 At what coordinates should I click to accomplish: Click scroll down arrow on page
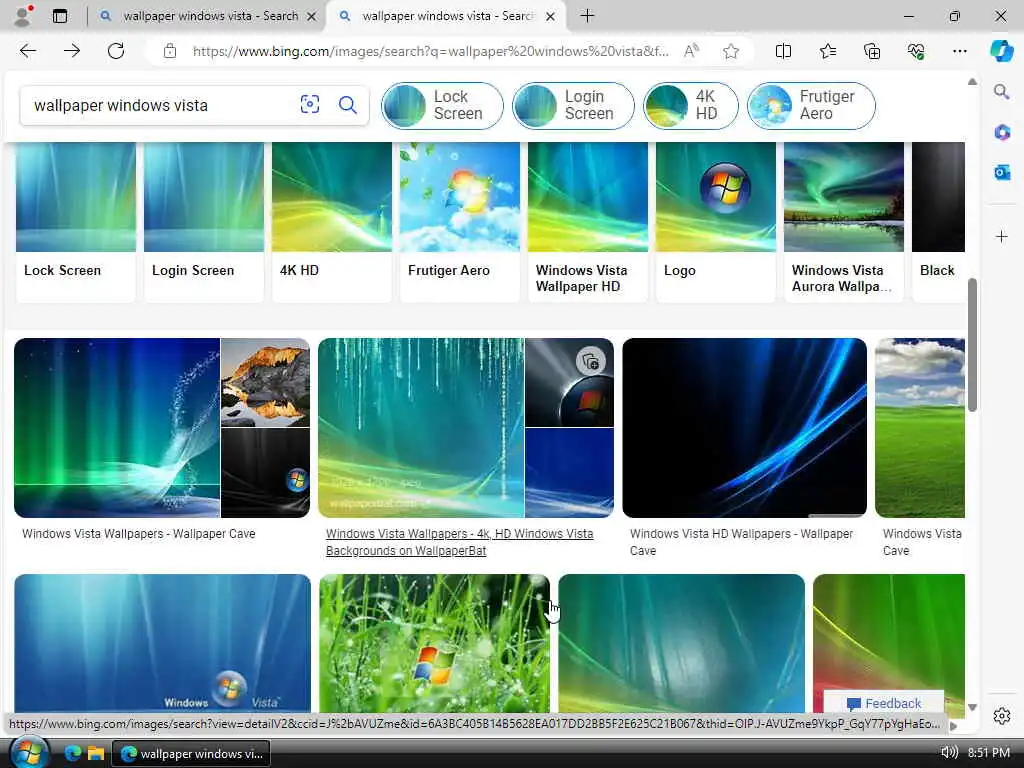(972, 707)
